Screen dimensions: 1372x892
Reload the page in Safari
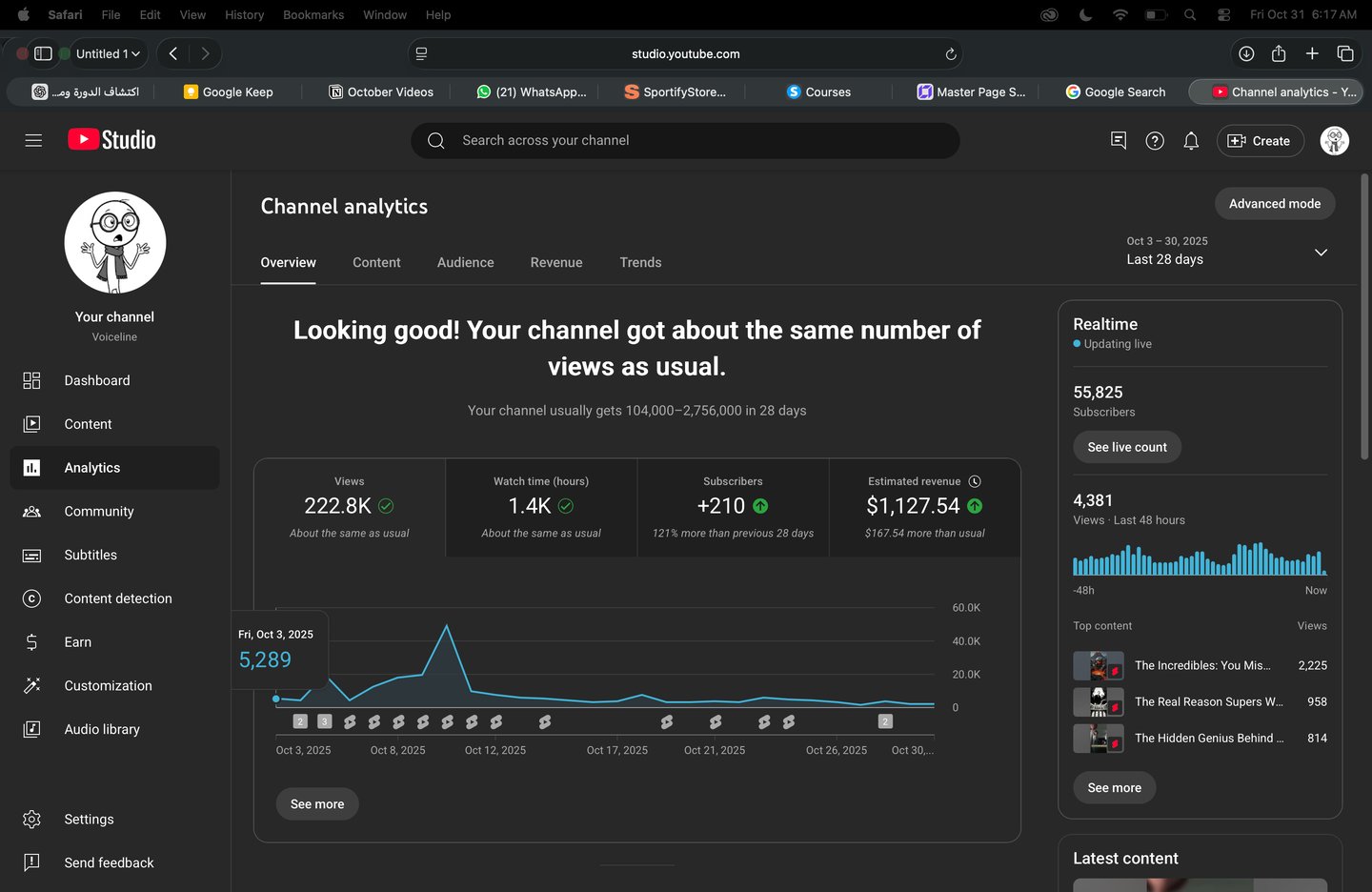tap(950, 54)
